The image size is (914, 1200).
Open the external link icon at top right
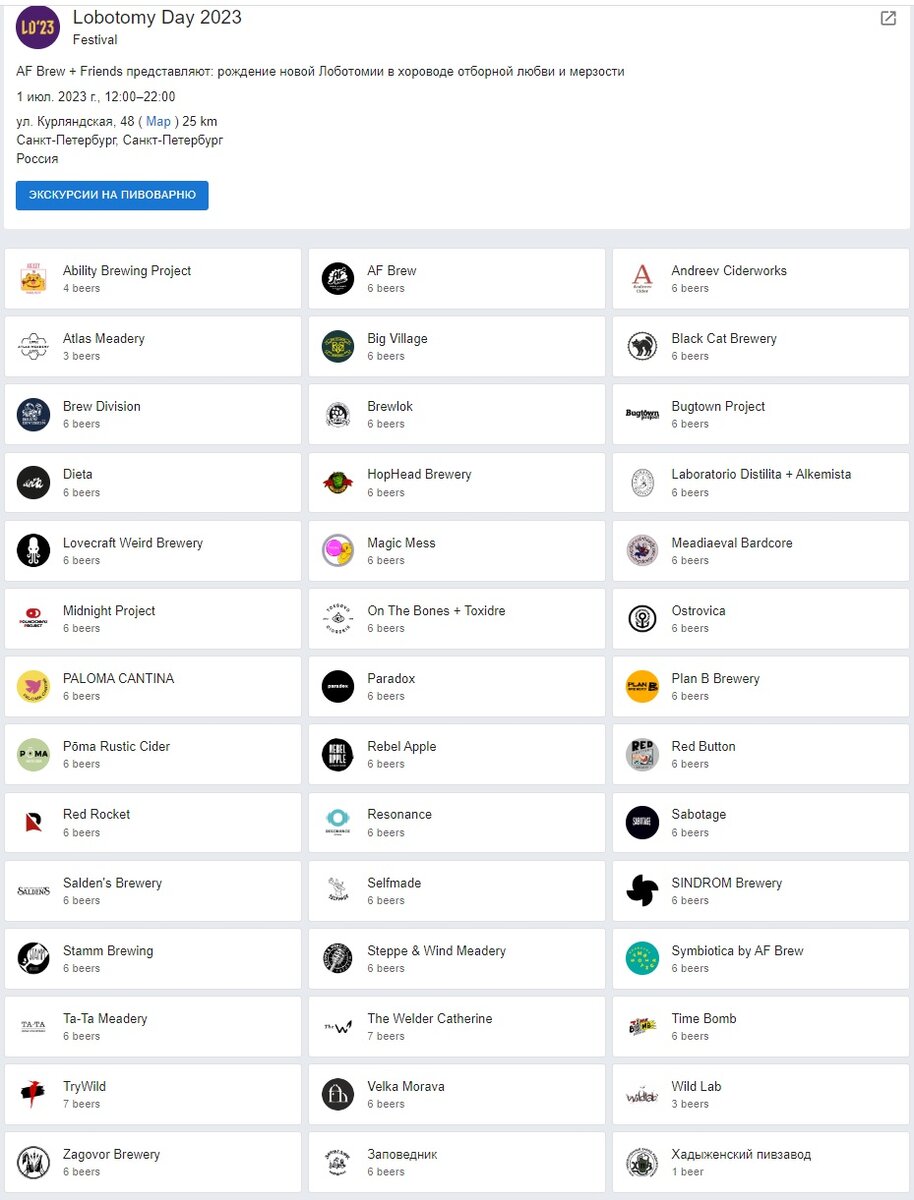[x=888, y=18]
